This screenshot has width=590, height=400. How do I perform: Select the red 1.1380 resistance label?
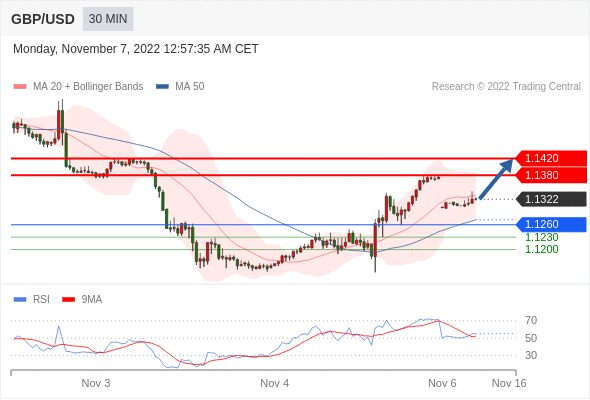(x=551, y=175)
